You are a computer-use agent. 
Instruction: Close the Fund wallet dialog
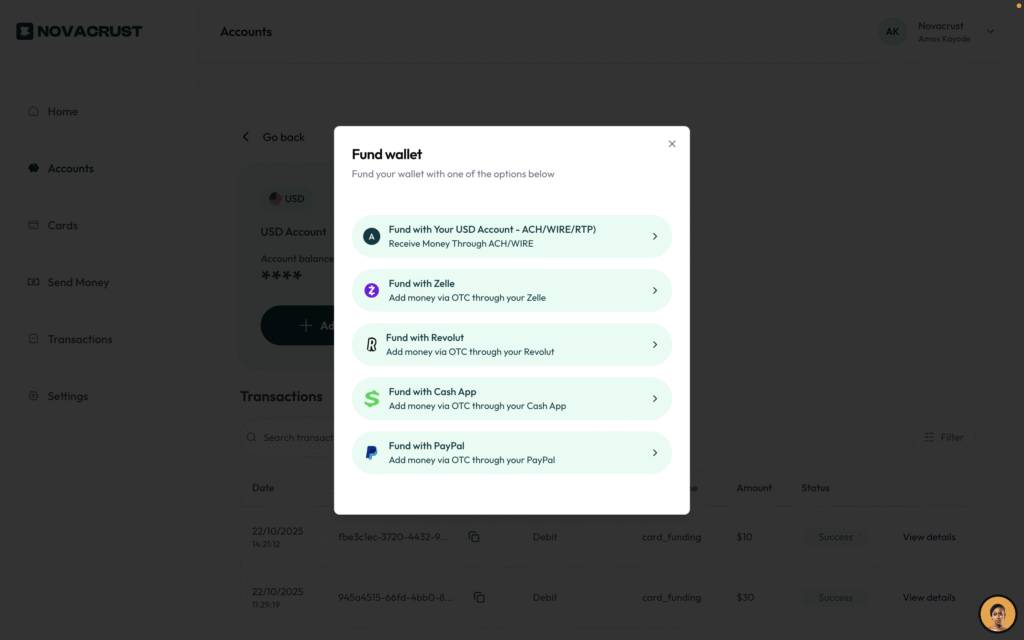[672, 143]
